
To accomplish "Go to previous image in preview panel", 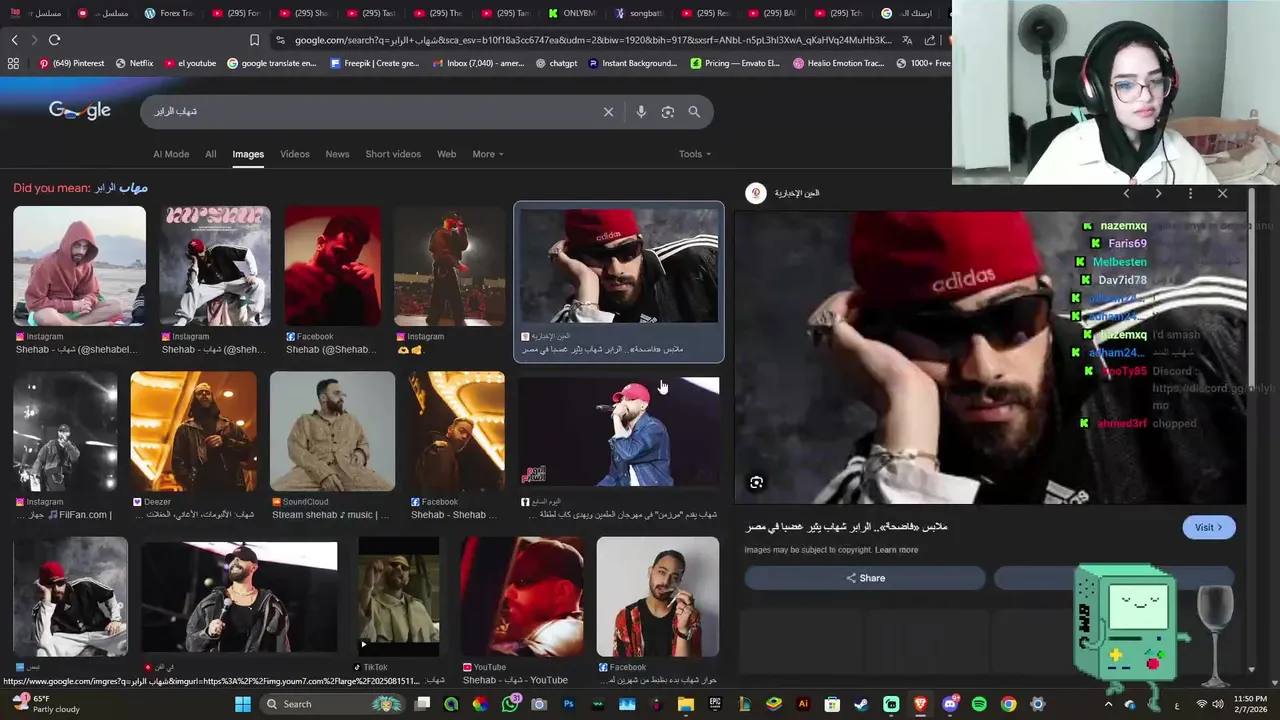I will [1126, 193].
